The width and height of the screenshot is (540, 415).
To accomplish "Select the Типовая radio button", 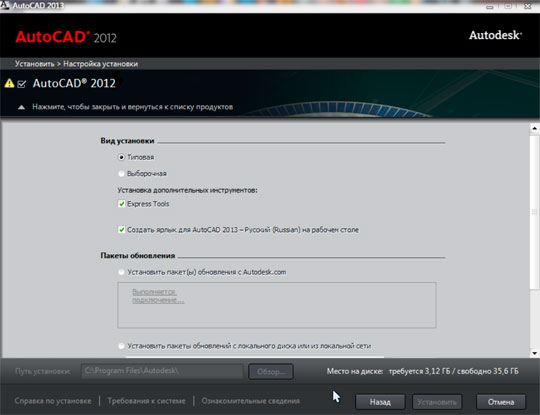I will (121, 157).
